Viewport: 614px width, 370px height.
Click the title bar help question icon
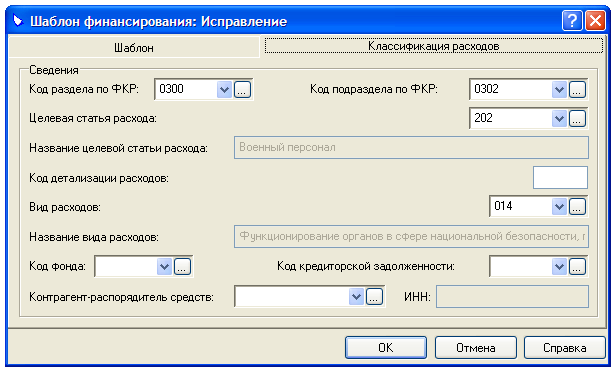click(572, 20)
